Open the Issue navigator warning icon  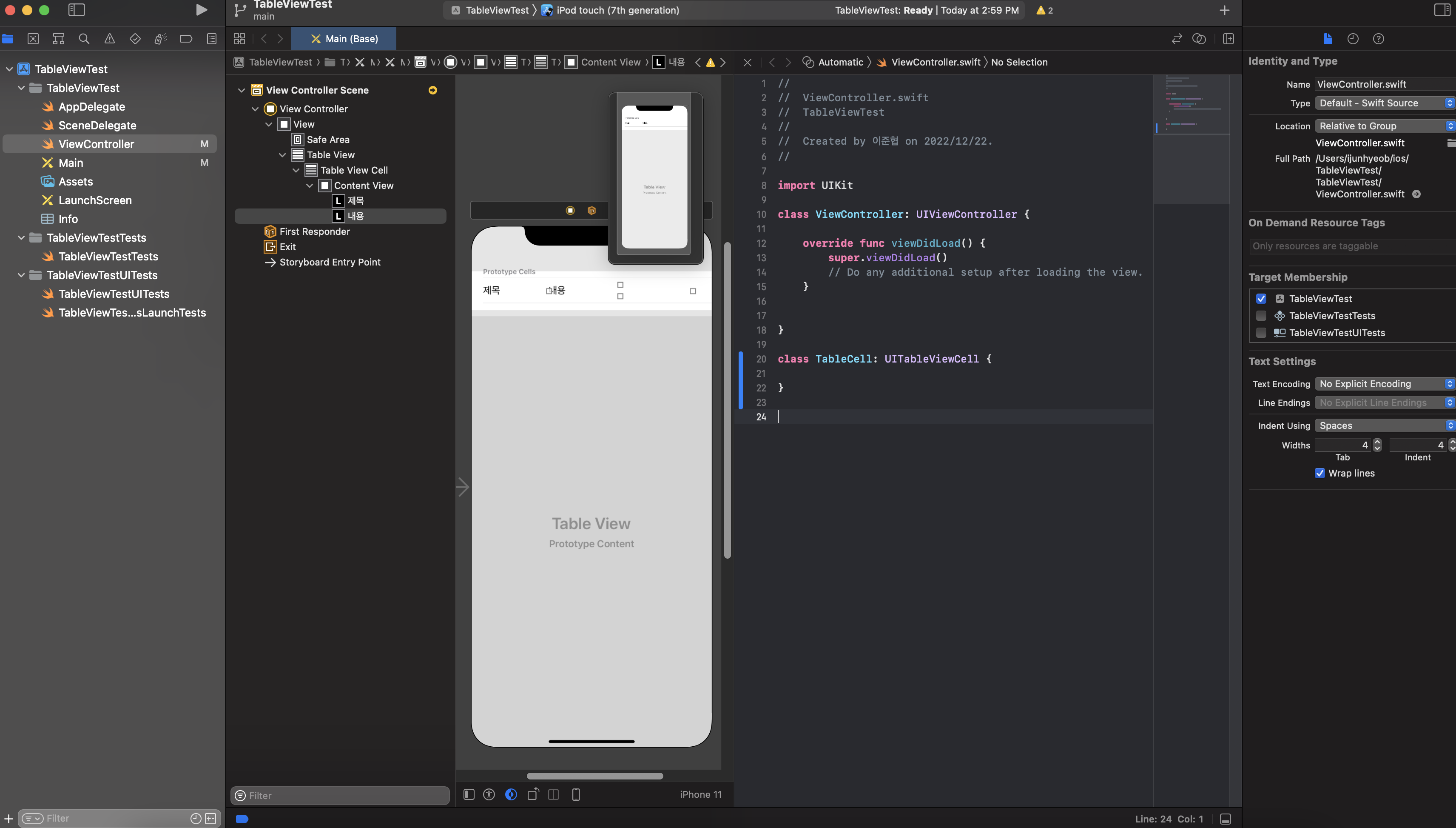(x=110, y=39)
